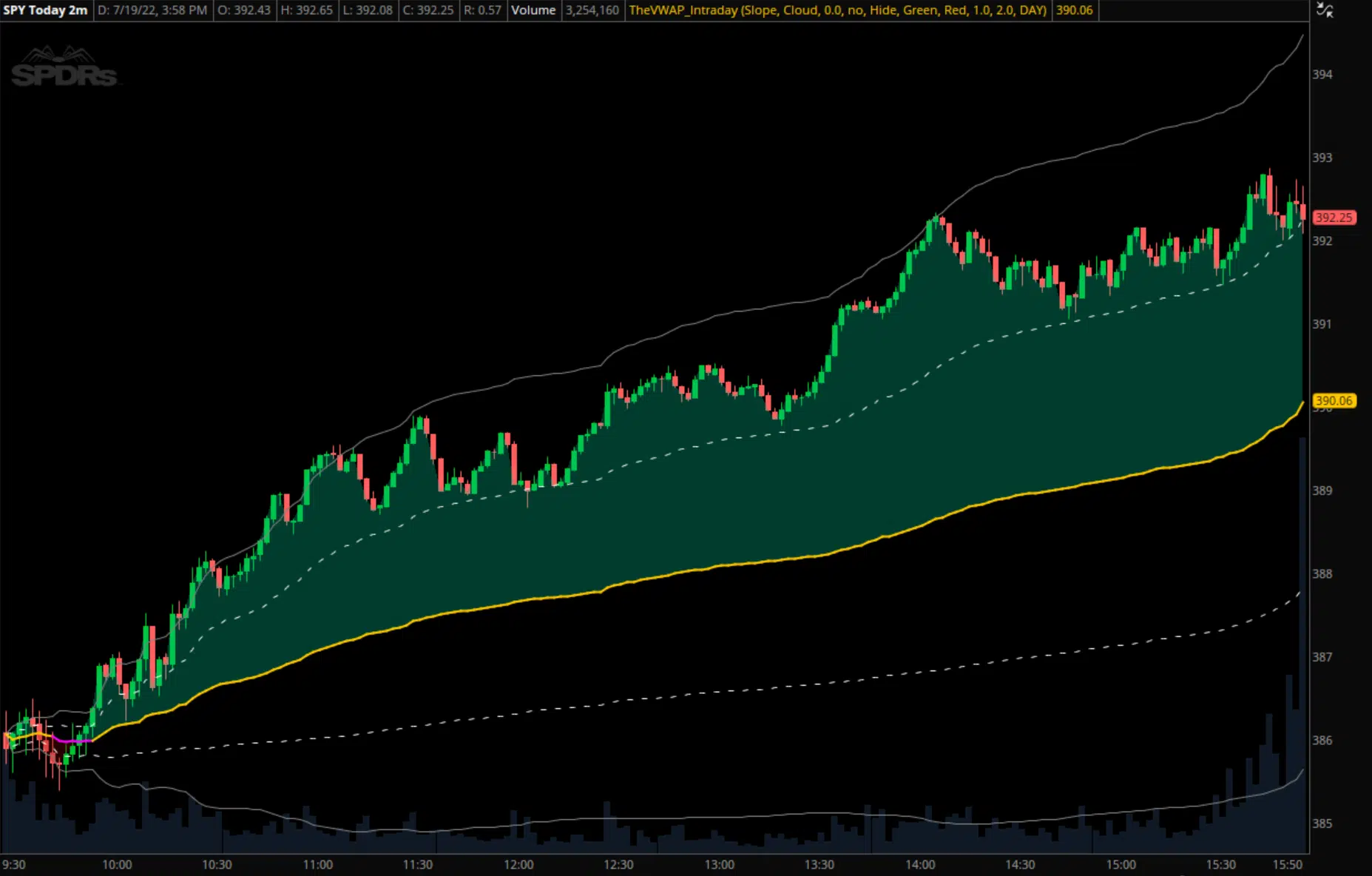The width and height of the screenshot is (1372, 876).
Task: Click the 10:00 time axis label
Action: [x=117, y=864]
